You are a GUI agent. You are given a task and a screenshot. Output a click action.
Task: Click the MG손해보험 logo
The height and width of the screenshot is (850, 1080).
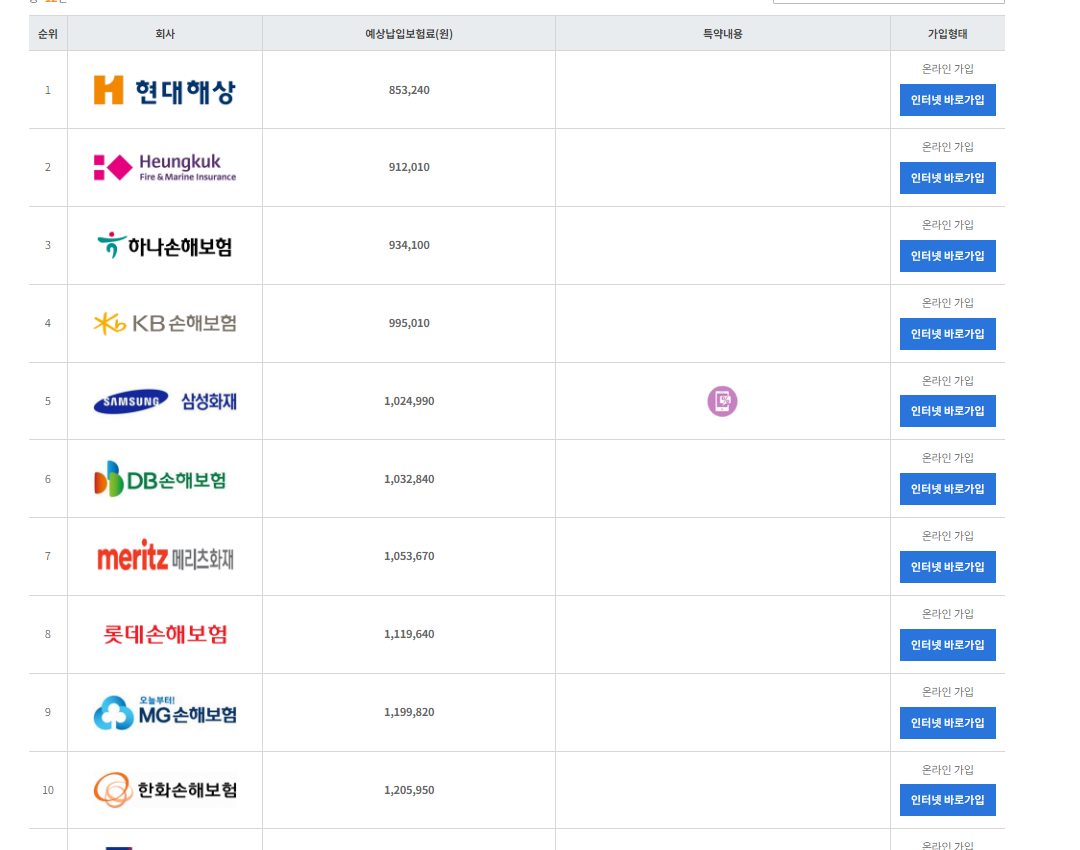tap(165, 712)
